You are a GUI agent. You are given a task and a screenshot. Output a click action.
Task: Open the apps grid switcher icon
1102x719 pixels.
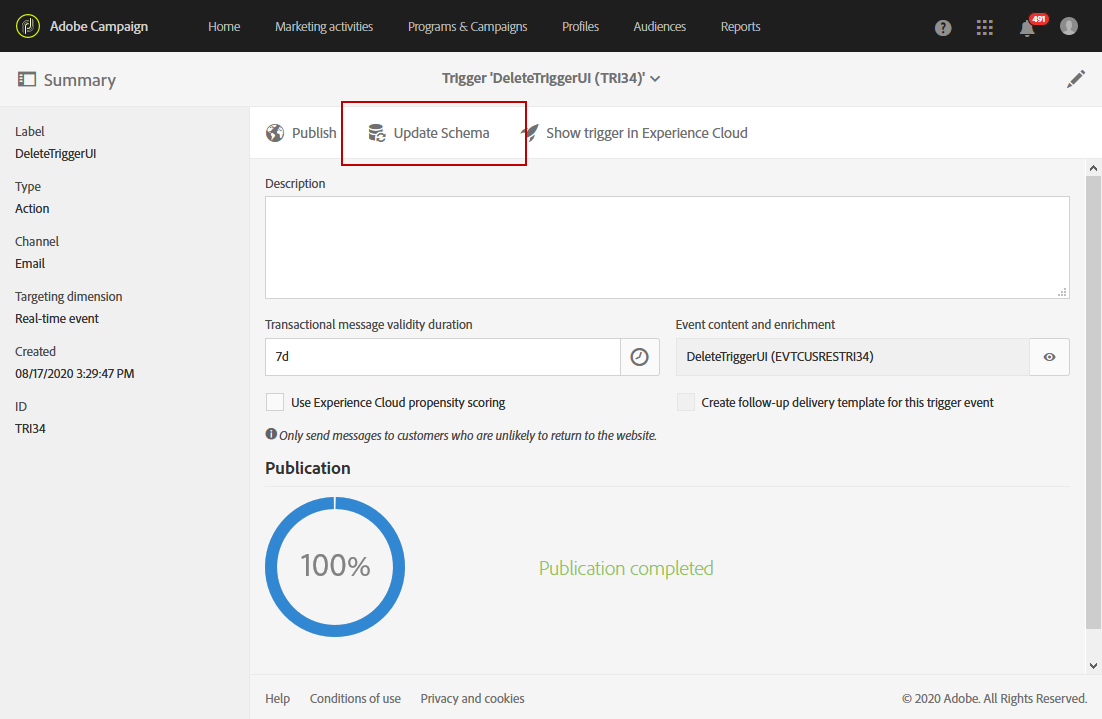point(985,27)
